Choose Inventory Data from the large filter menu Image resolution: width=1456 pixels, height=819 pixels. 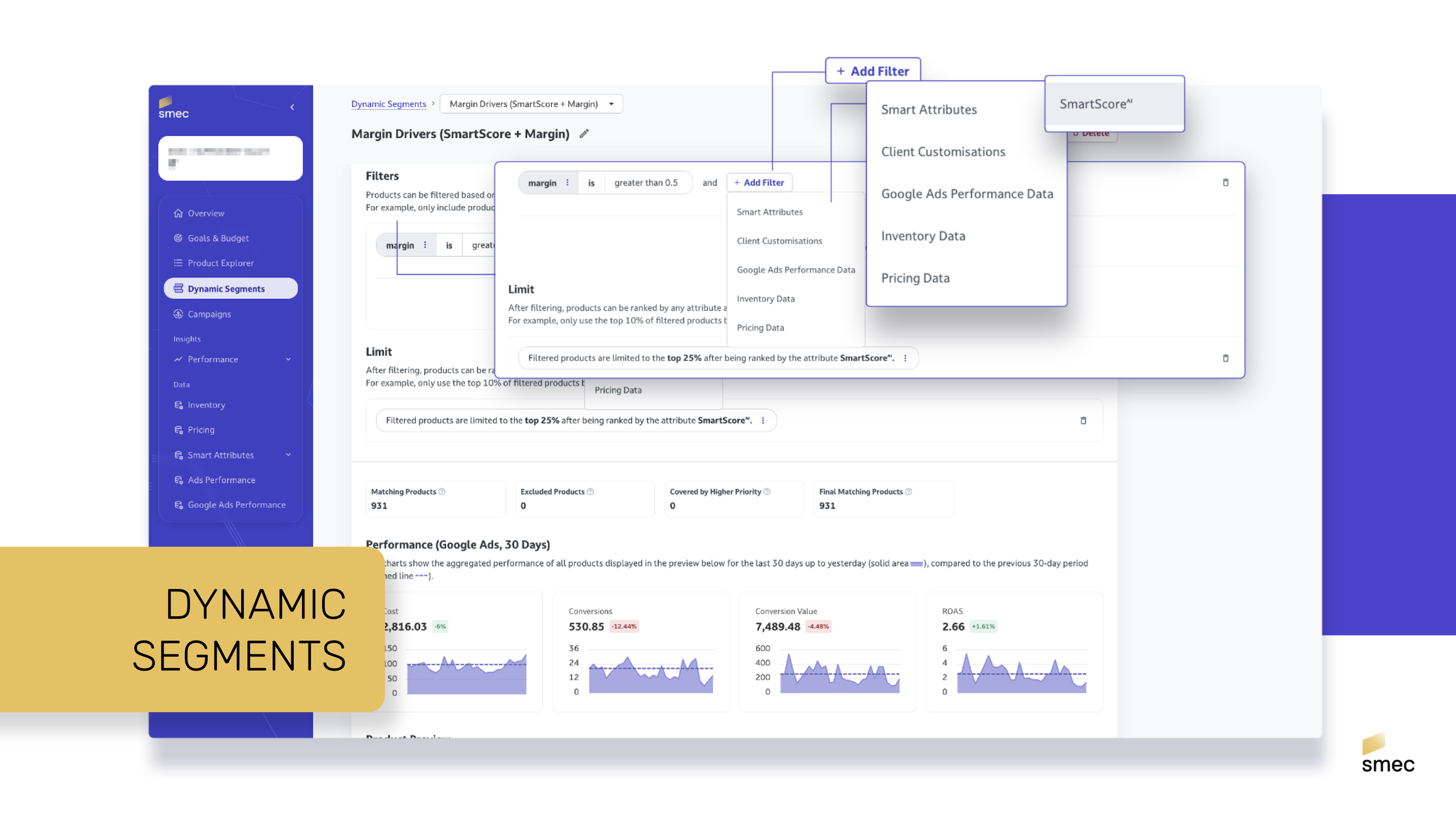(923, 236)
